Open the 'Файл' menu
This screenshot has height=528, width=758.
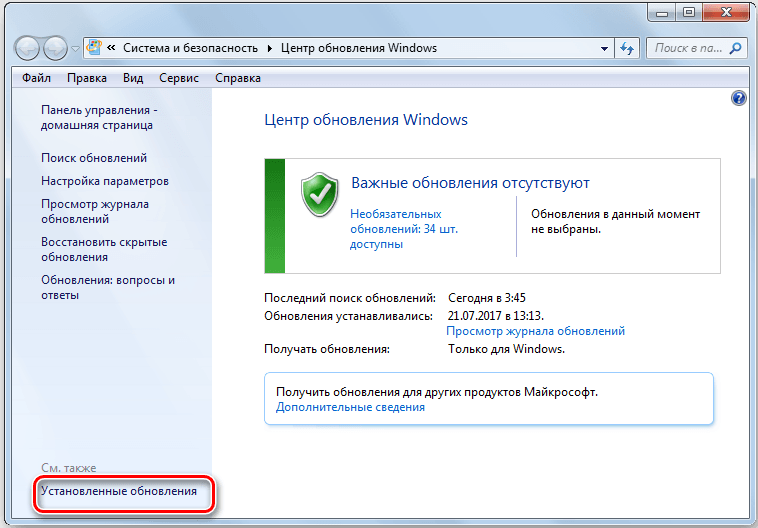[x=36, y=78]
